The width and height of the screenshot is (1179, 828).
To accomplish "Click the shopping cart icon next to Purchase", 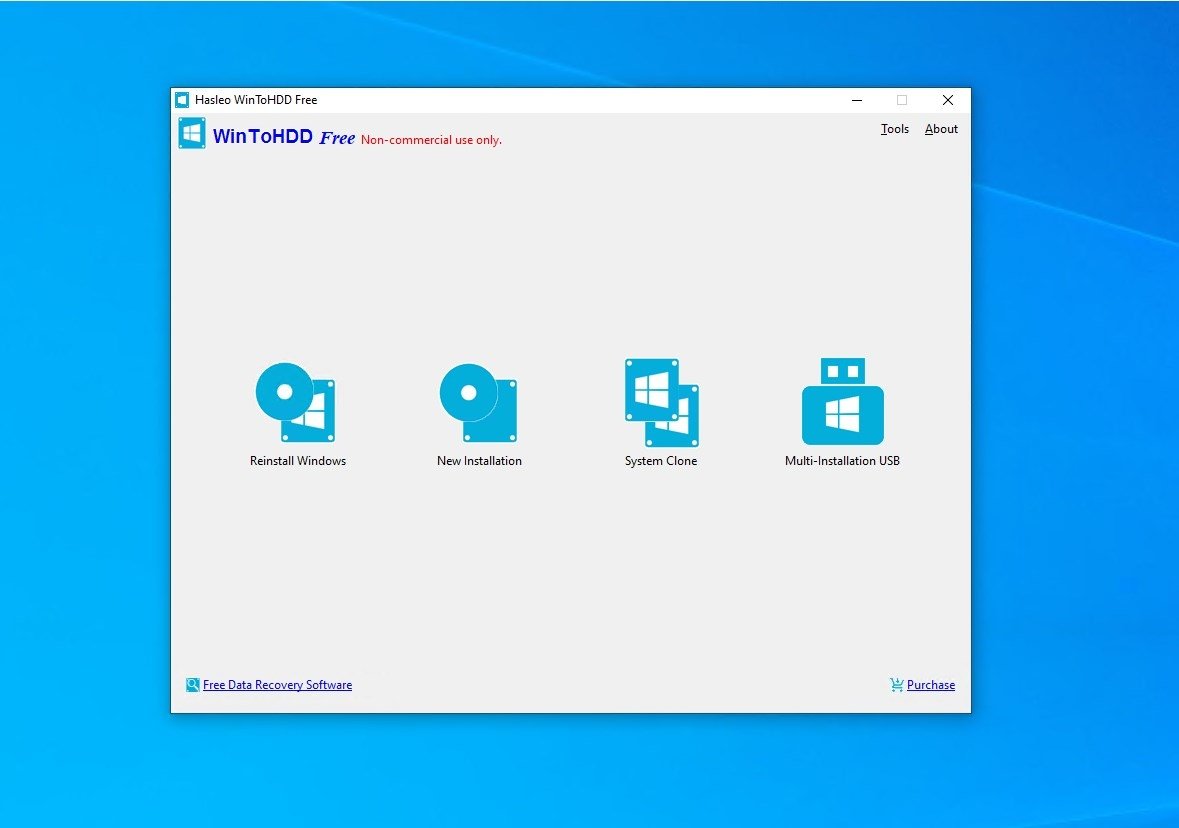I will (x=896, y=684).
